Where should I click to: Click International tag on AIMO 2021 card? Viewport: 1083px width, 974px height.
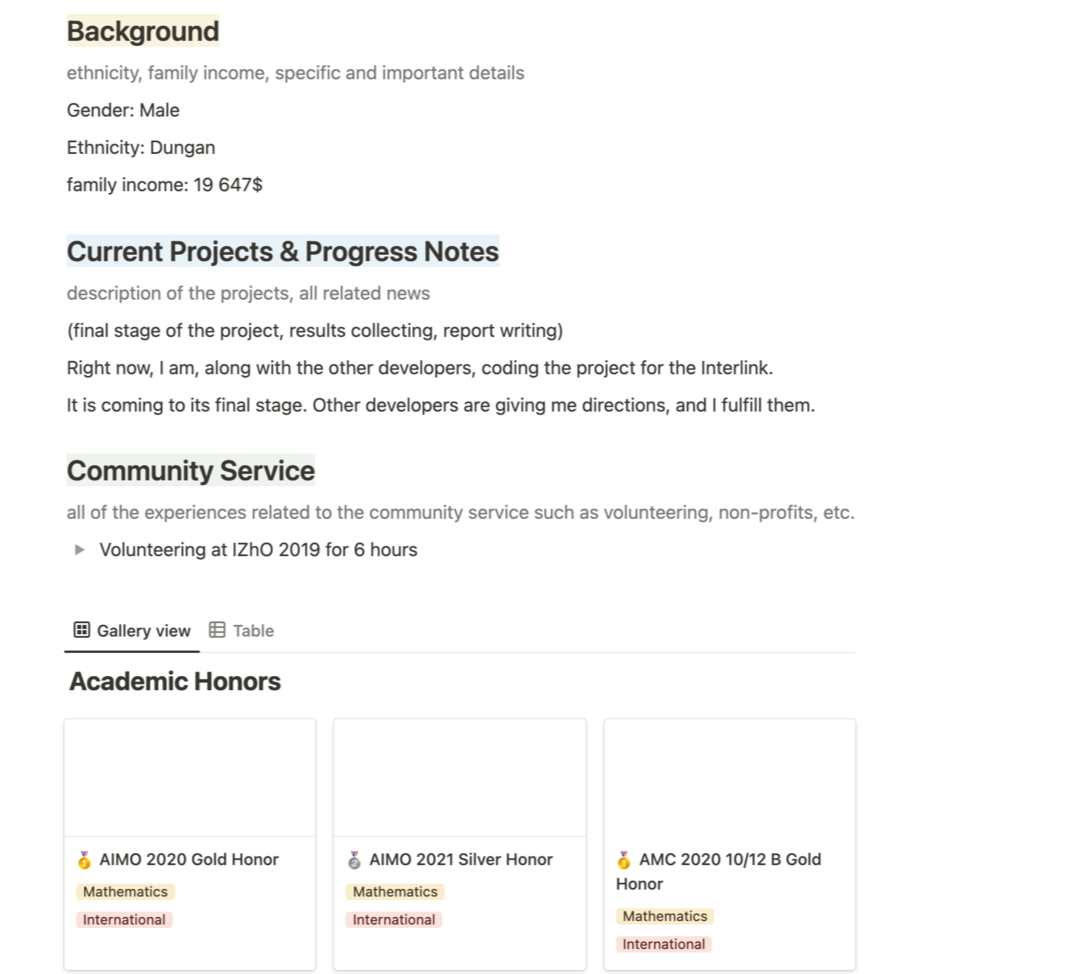[x=394, y=920]
